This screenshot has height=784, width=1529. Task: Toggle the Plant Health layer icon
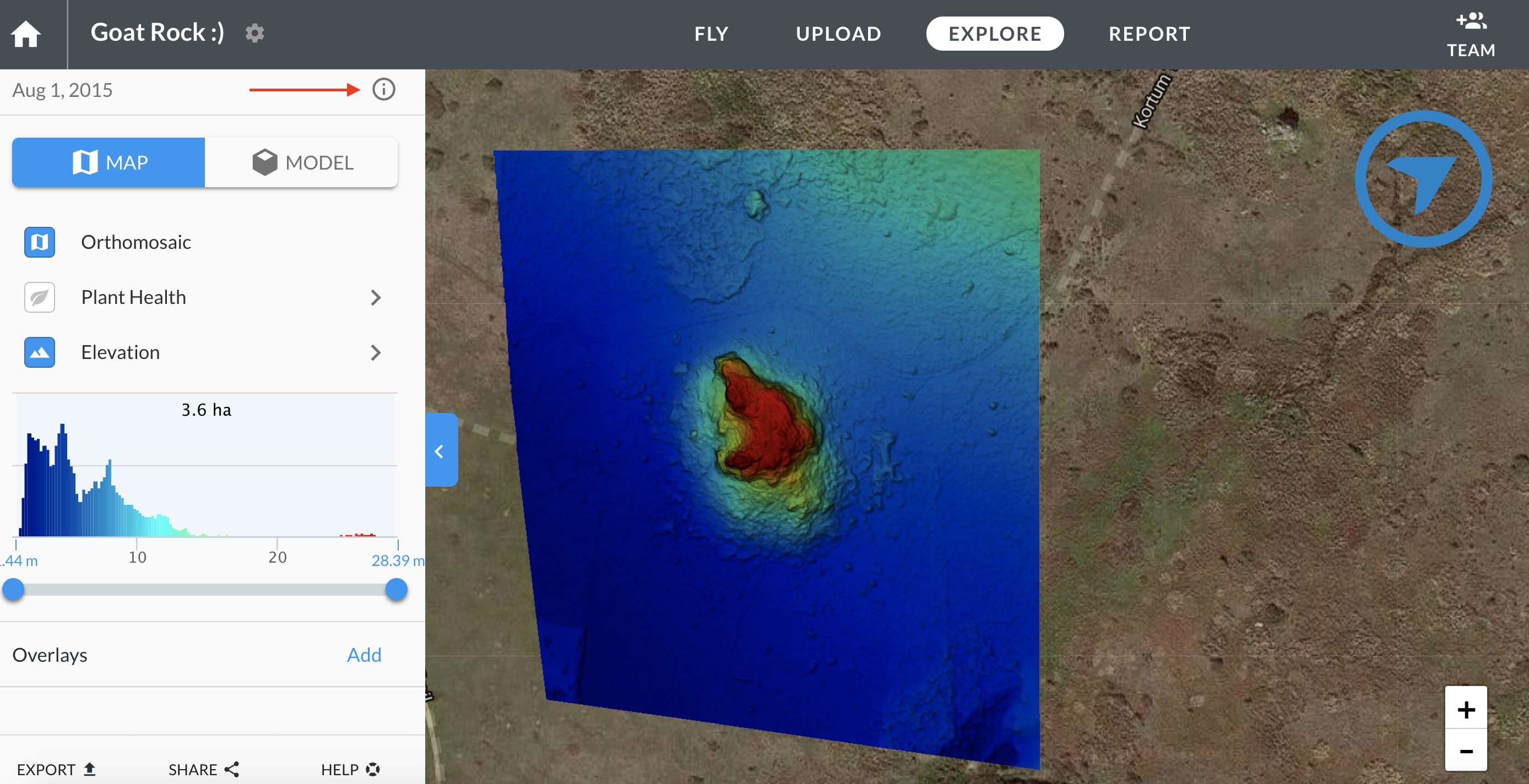pyautogui.click(x=40, y=297)
